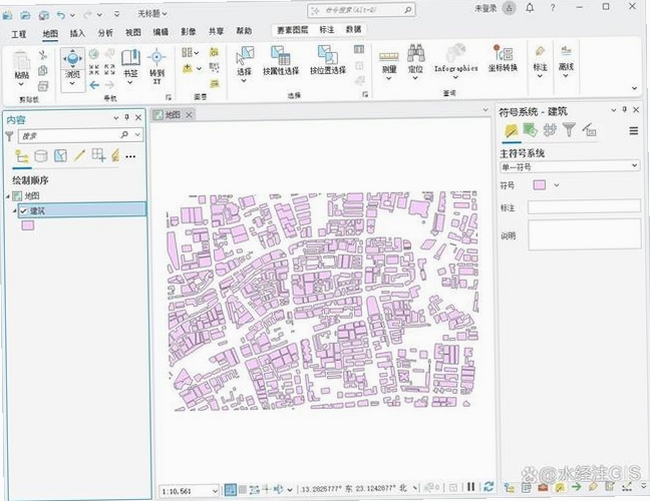Expand the Paste (粘贴) dropdown arrow
The height and width of the screenshot is (501, 650).
21,84
